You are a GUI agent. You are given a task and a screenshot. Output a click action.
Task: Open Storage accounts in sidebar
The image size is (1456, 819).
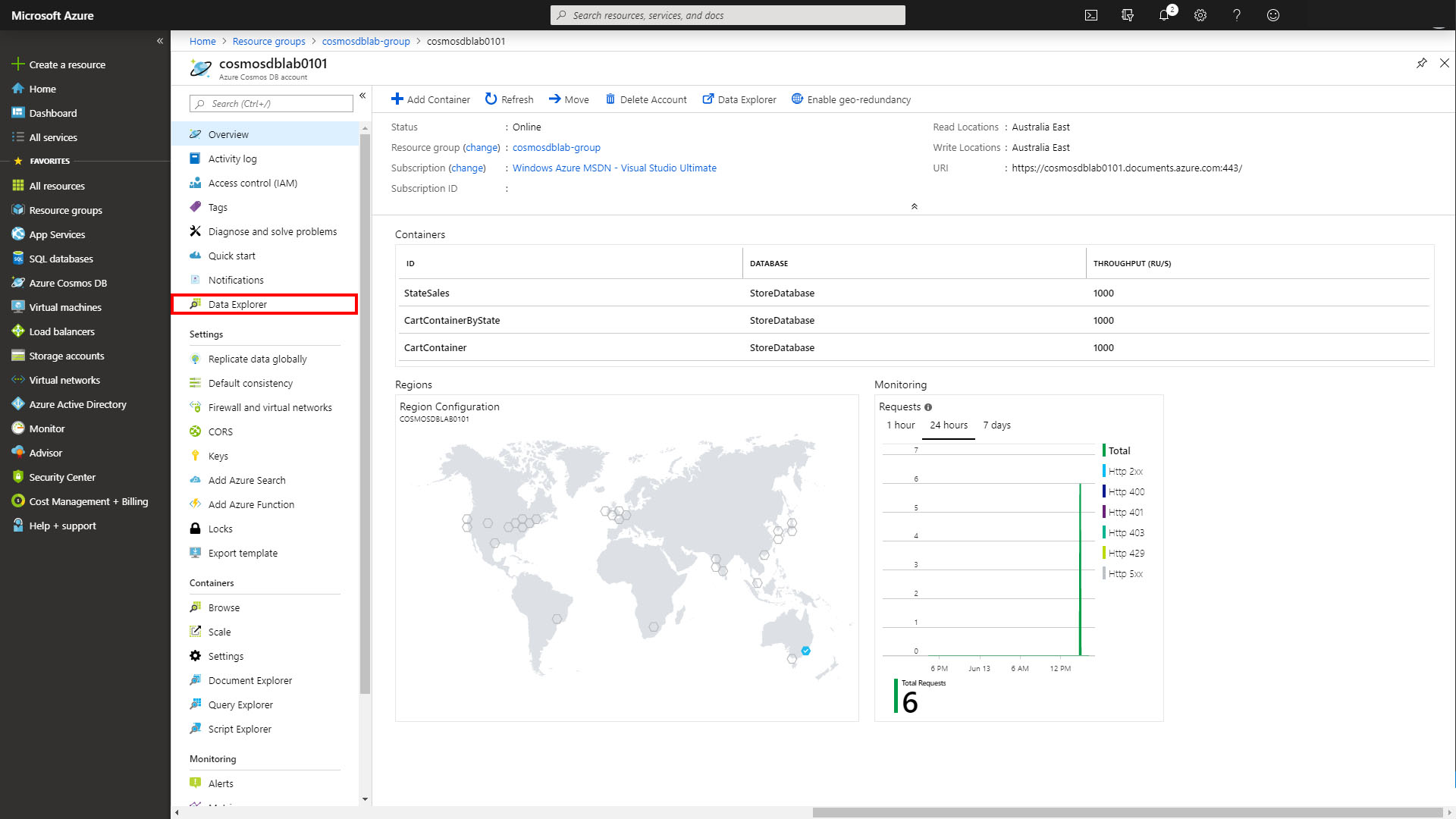coord(58,356)
